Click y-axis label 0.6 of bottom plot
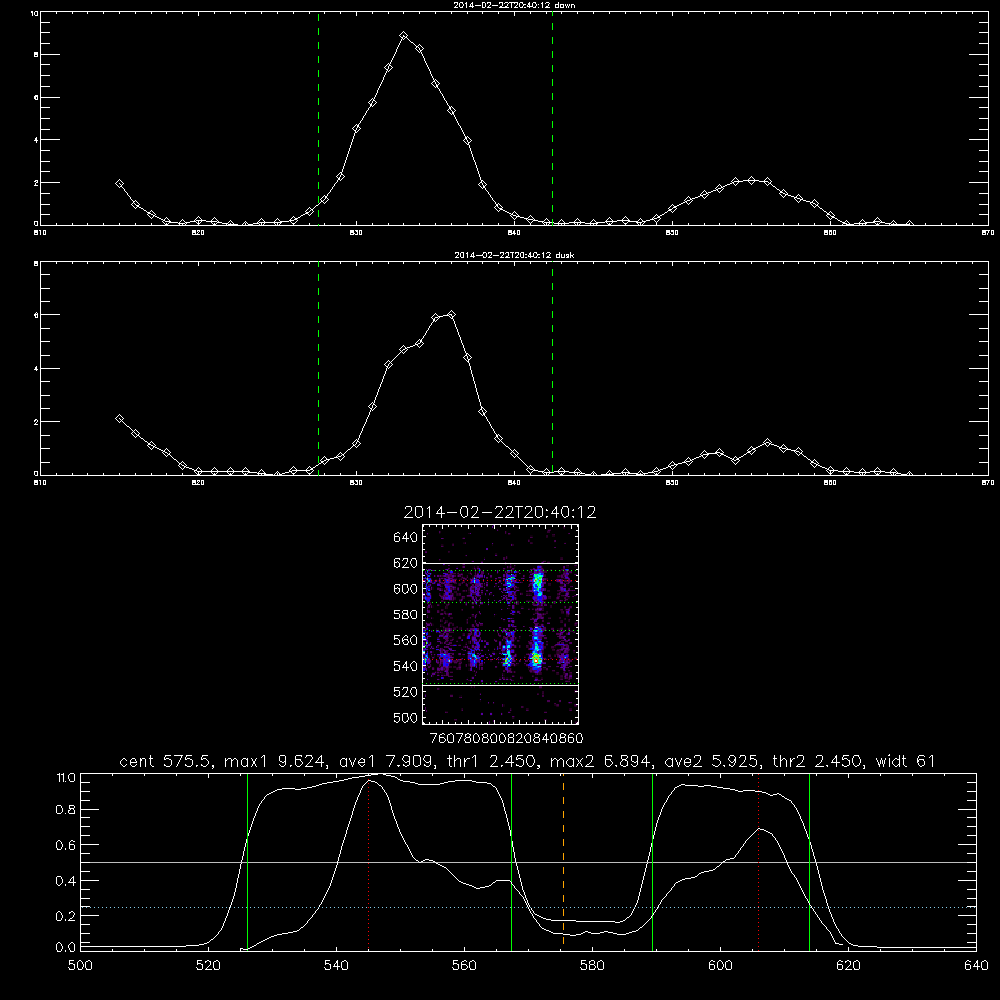 click(x=66, y=845)
